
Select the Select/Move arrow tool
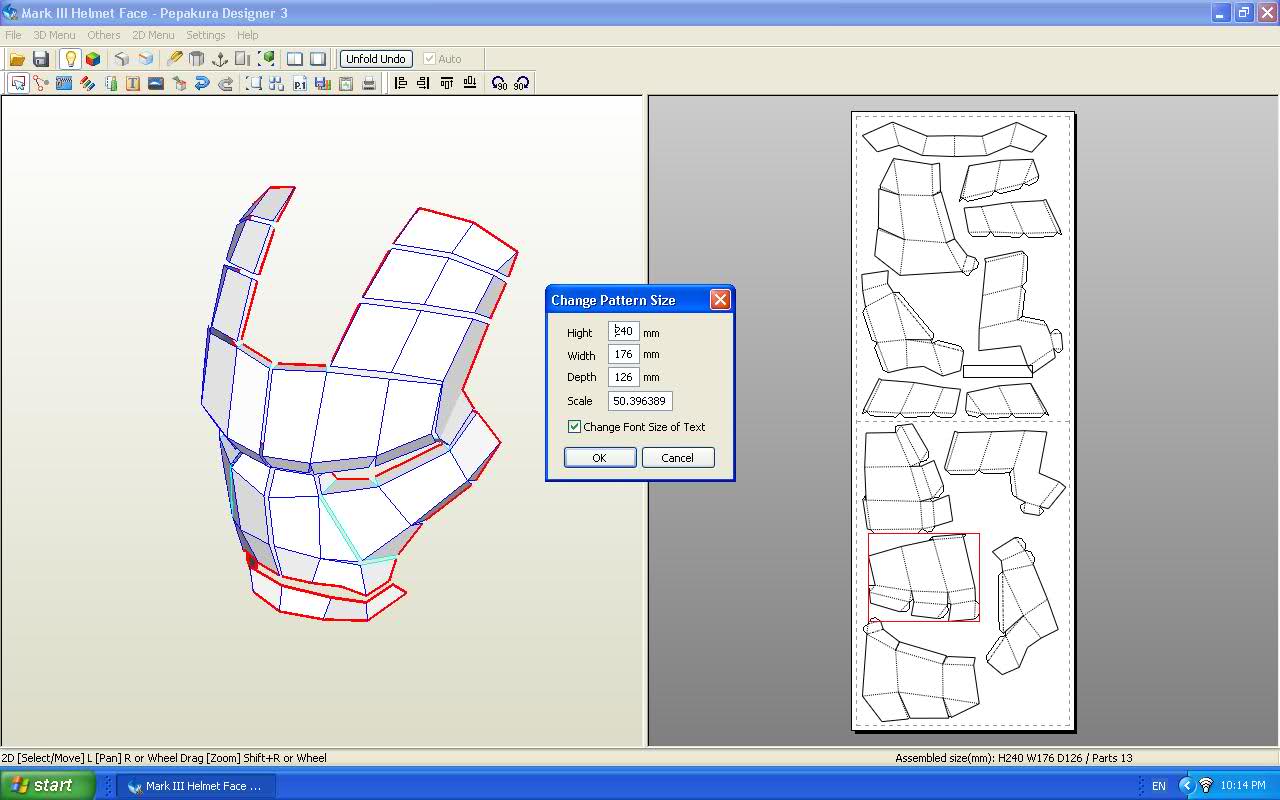coord(18,84)
